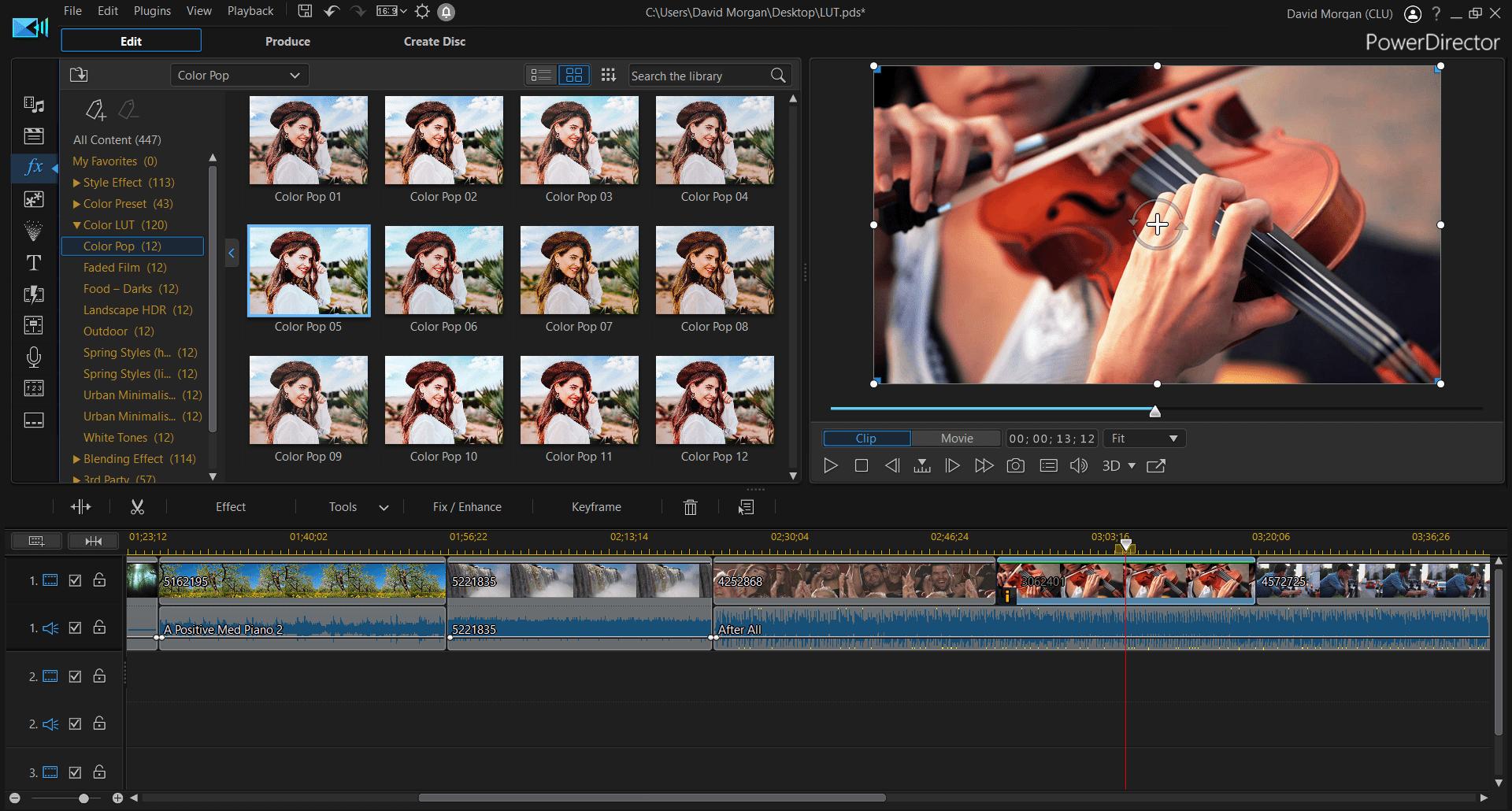
Task: Select Landscape HDR LUT category
Action: [138, 309]
